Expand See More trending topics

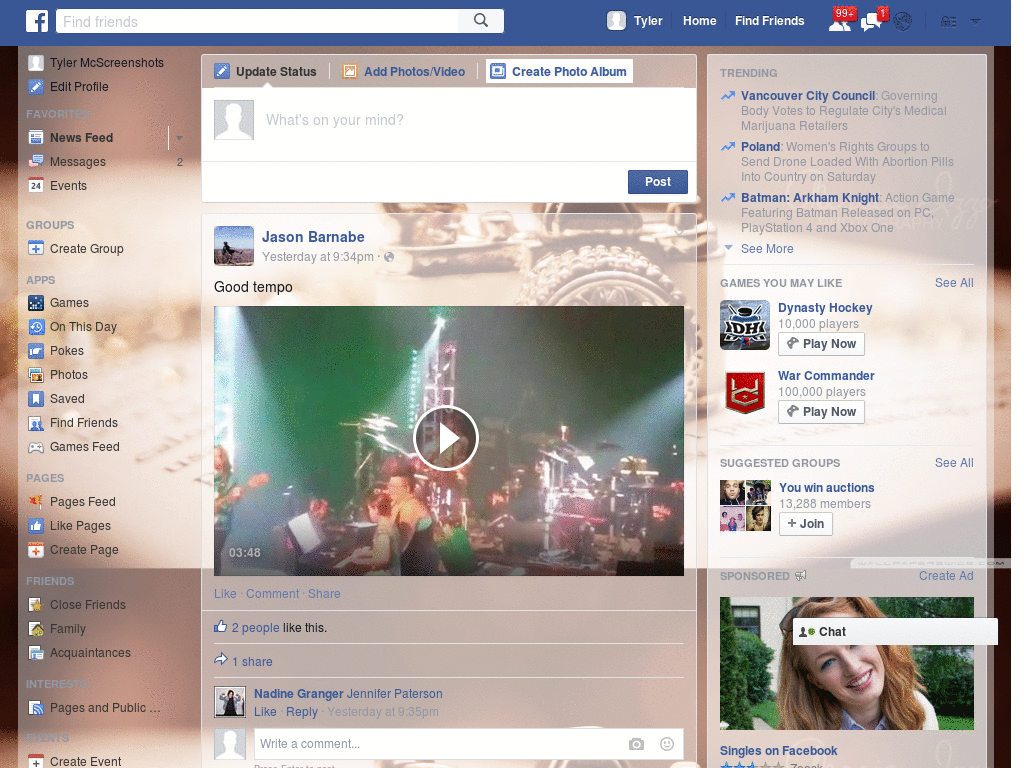click(x=767, y=249)
